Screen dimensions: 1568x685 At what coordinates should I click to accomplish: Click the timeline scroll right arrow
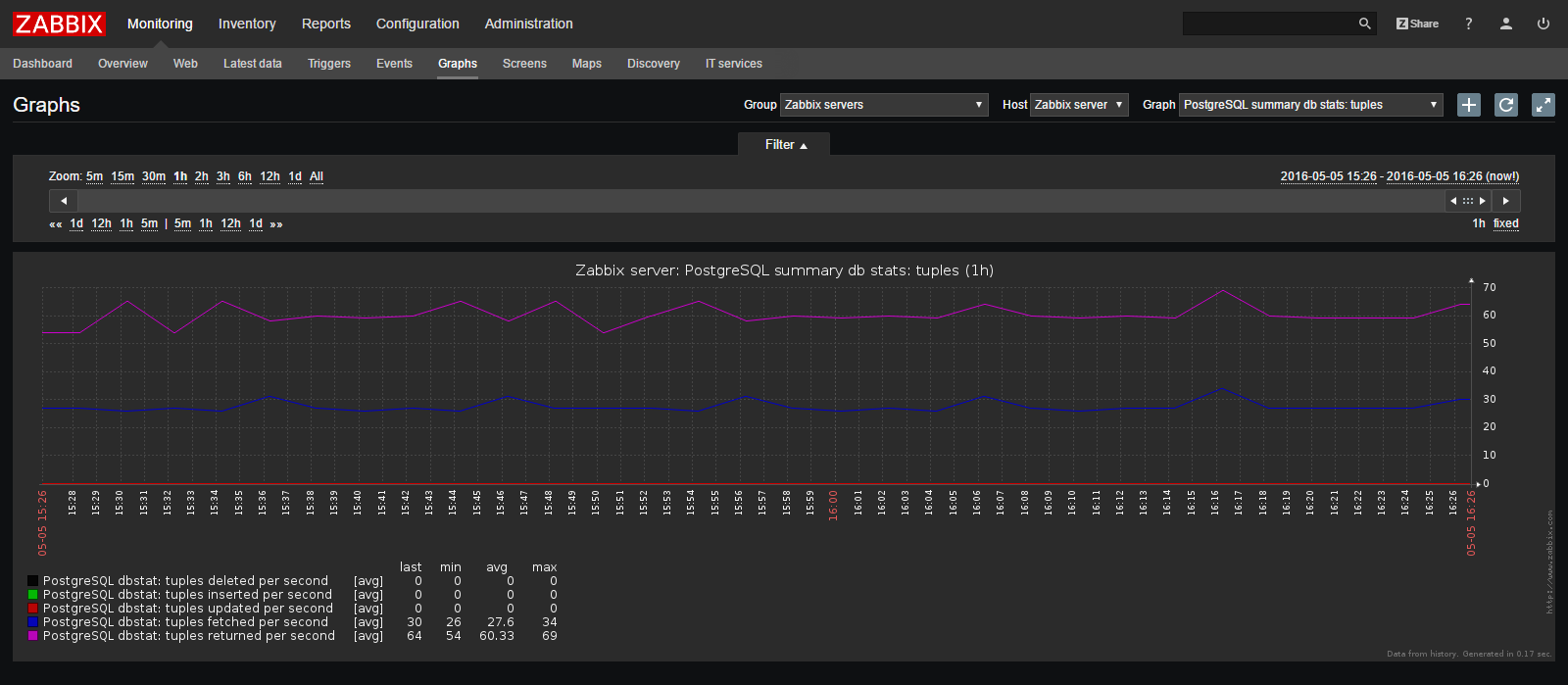tap(1506, 201)
